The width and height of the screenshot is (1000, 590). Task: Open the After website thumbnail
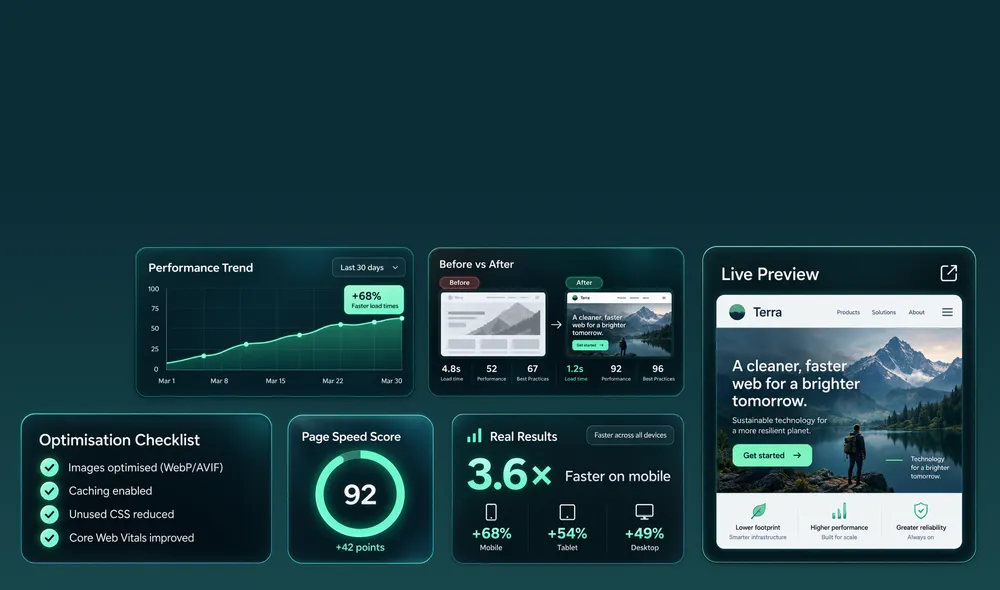coord(619,324)
